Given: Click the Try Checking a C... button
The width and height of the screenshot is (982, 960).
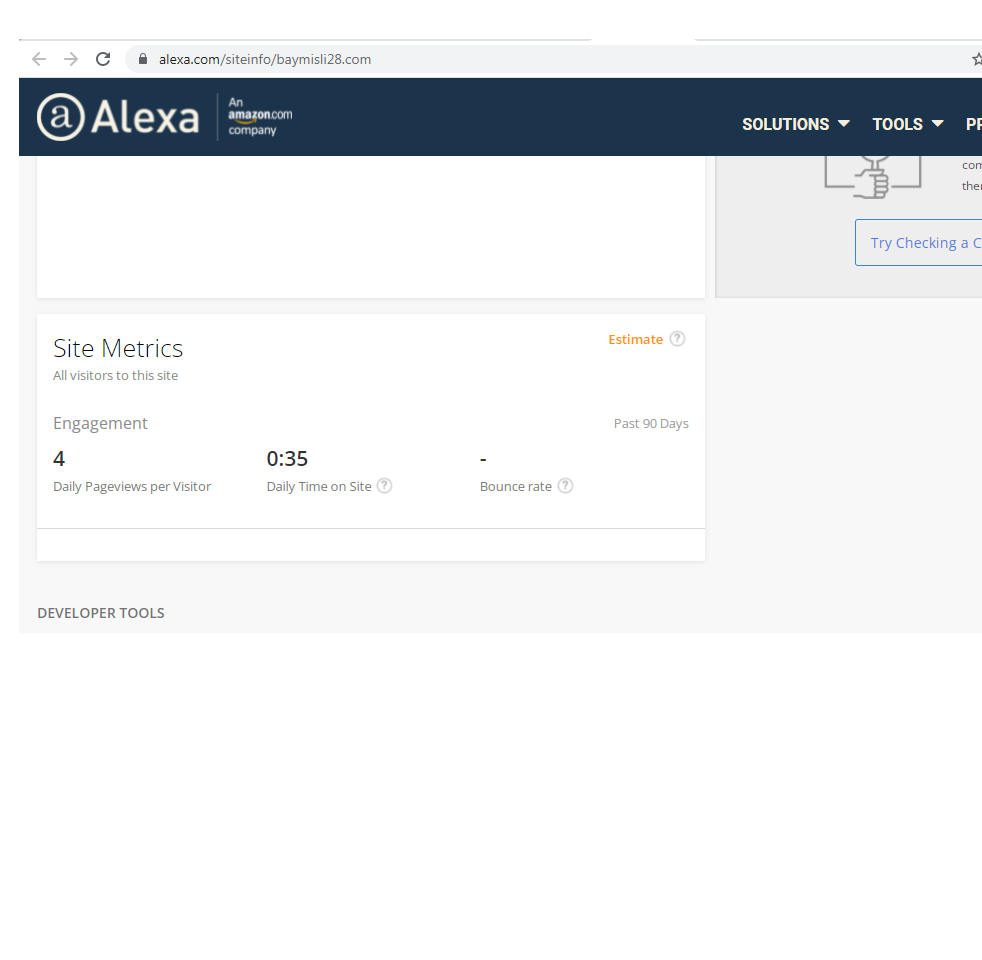Looking at the screenshot, I should [x=919, y=242].
